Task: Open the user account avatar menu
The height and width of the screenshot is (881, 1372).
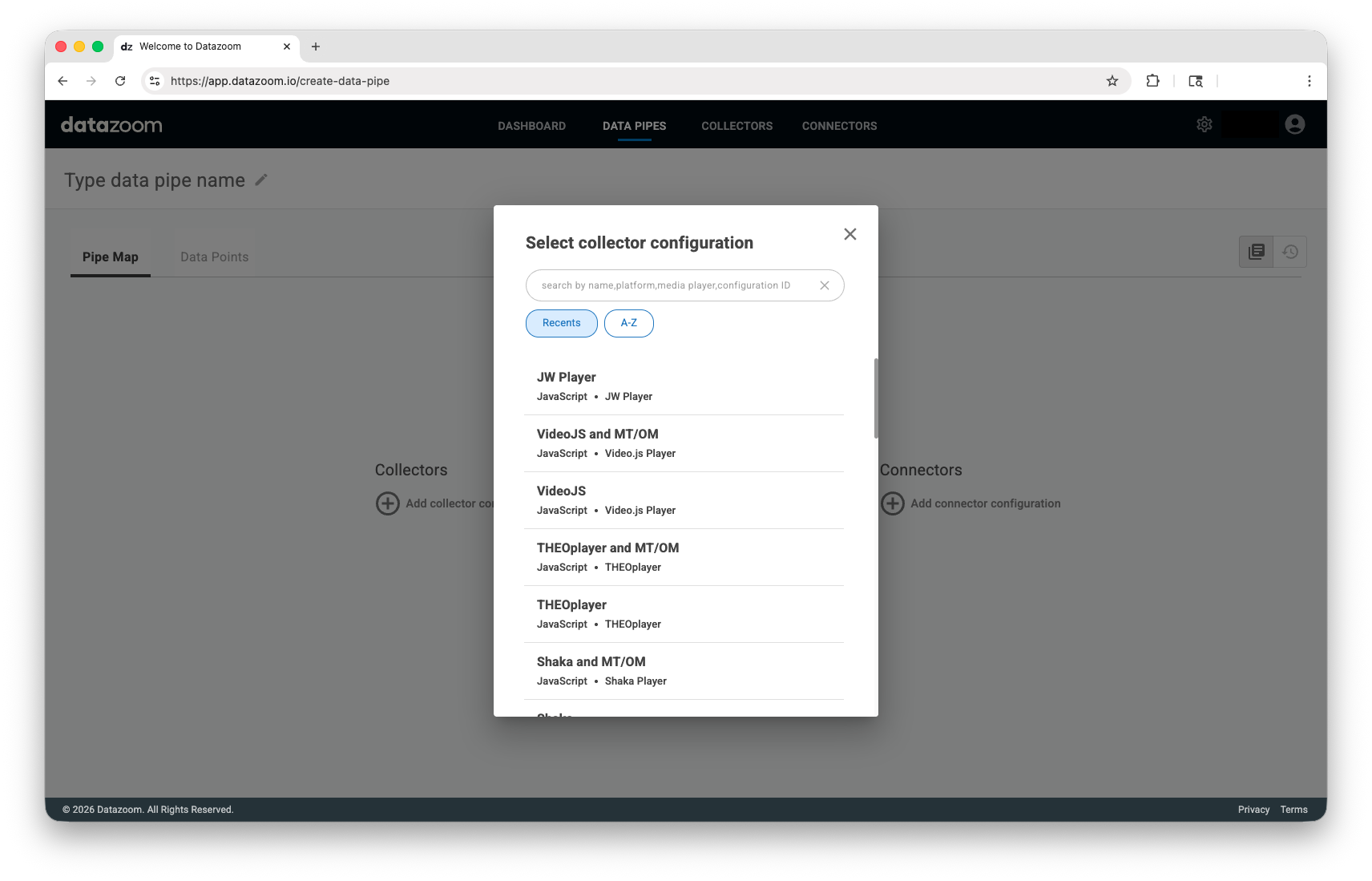Action: [x=1295, y=124]
